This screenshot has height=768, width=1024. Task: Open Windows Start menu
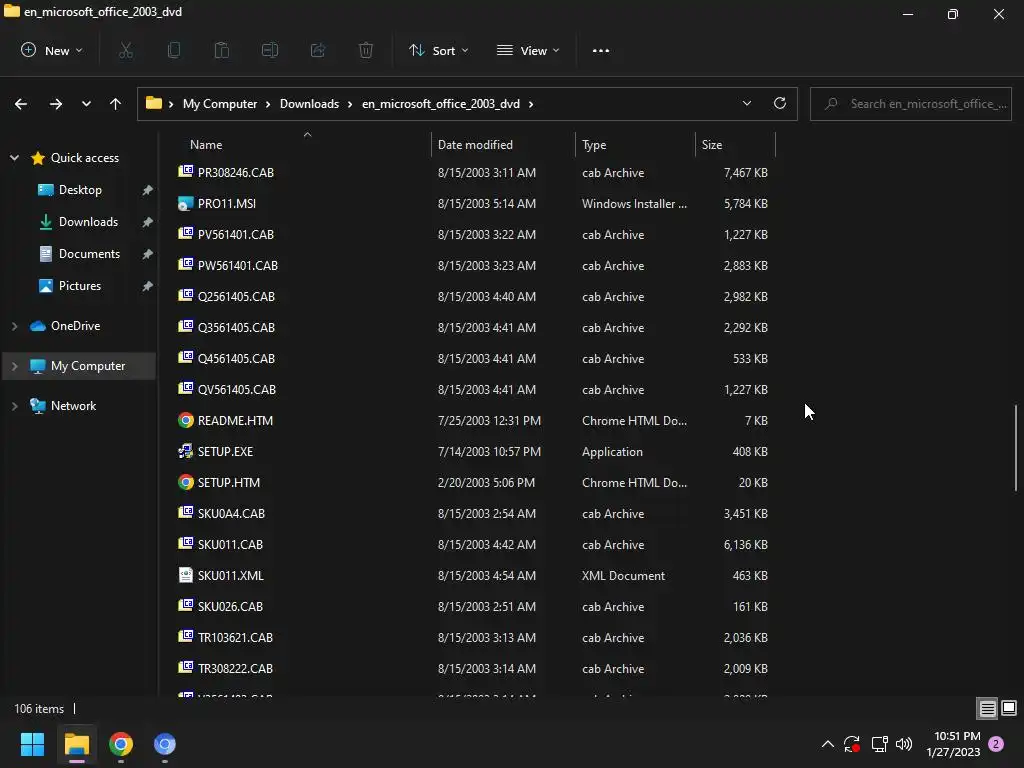tap(32, 744)
